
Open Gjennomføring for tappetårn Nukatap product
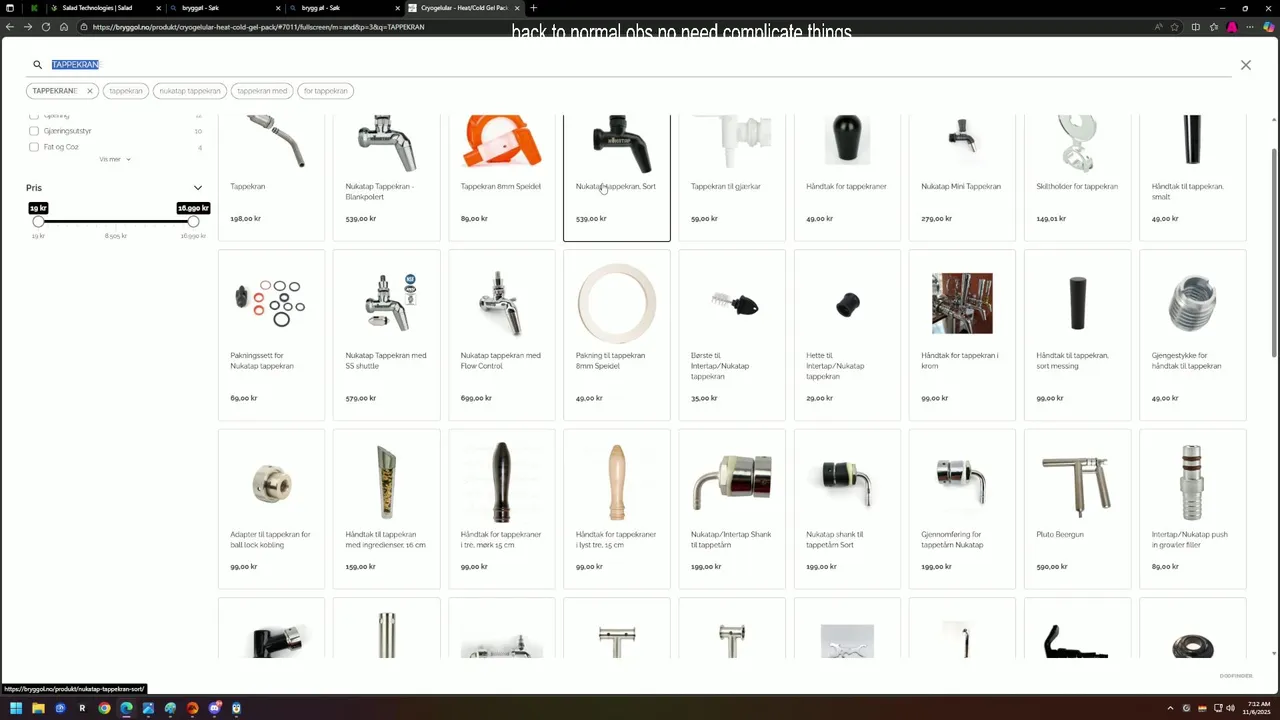click(x=962, y=509)
